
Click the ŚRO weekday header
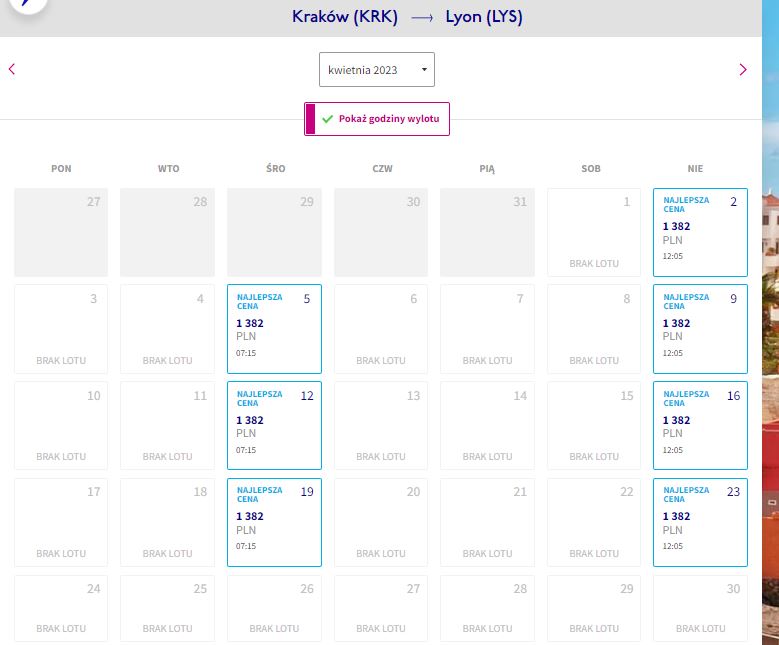pyautogui.click(x=275, y=168)
